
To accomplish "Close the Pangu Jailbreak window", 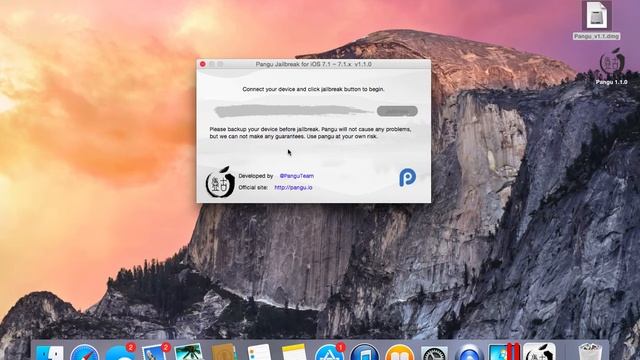I will (x=203, y=64).
